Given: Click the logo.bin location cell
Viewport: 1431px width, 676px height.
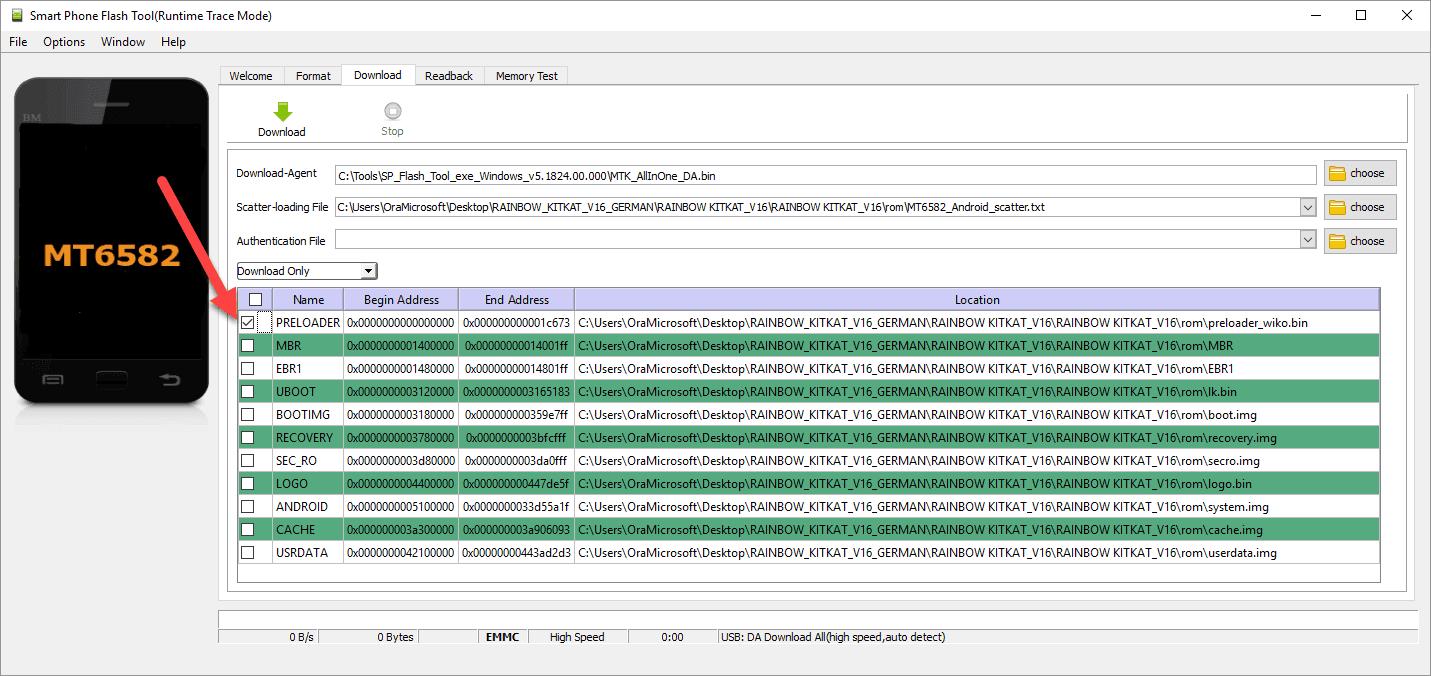Looking at the screenshot, I should click(977, 483).
